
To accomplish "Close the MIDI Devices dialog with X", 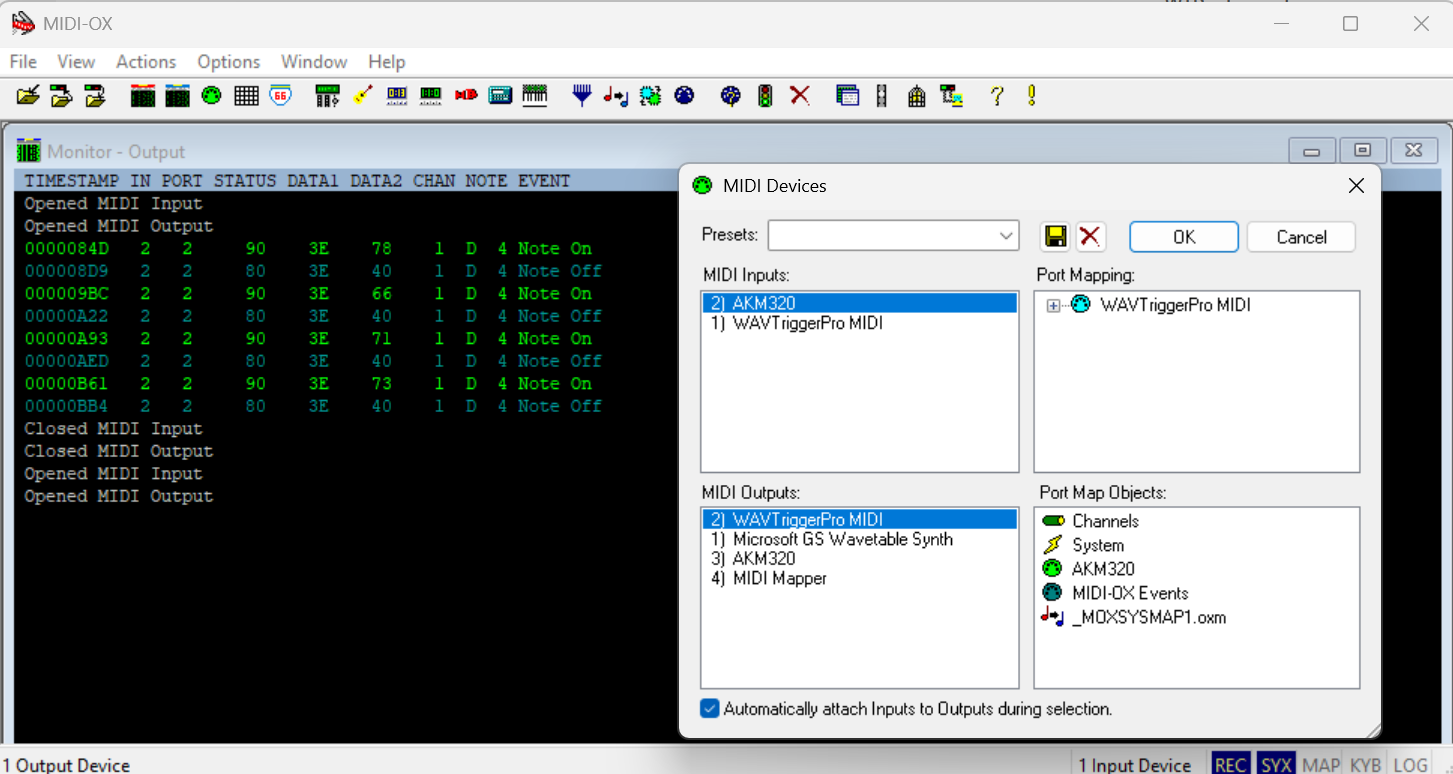I will 1356,186.
